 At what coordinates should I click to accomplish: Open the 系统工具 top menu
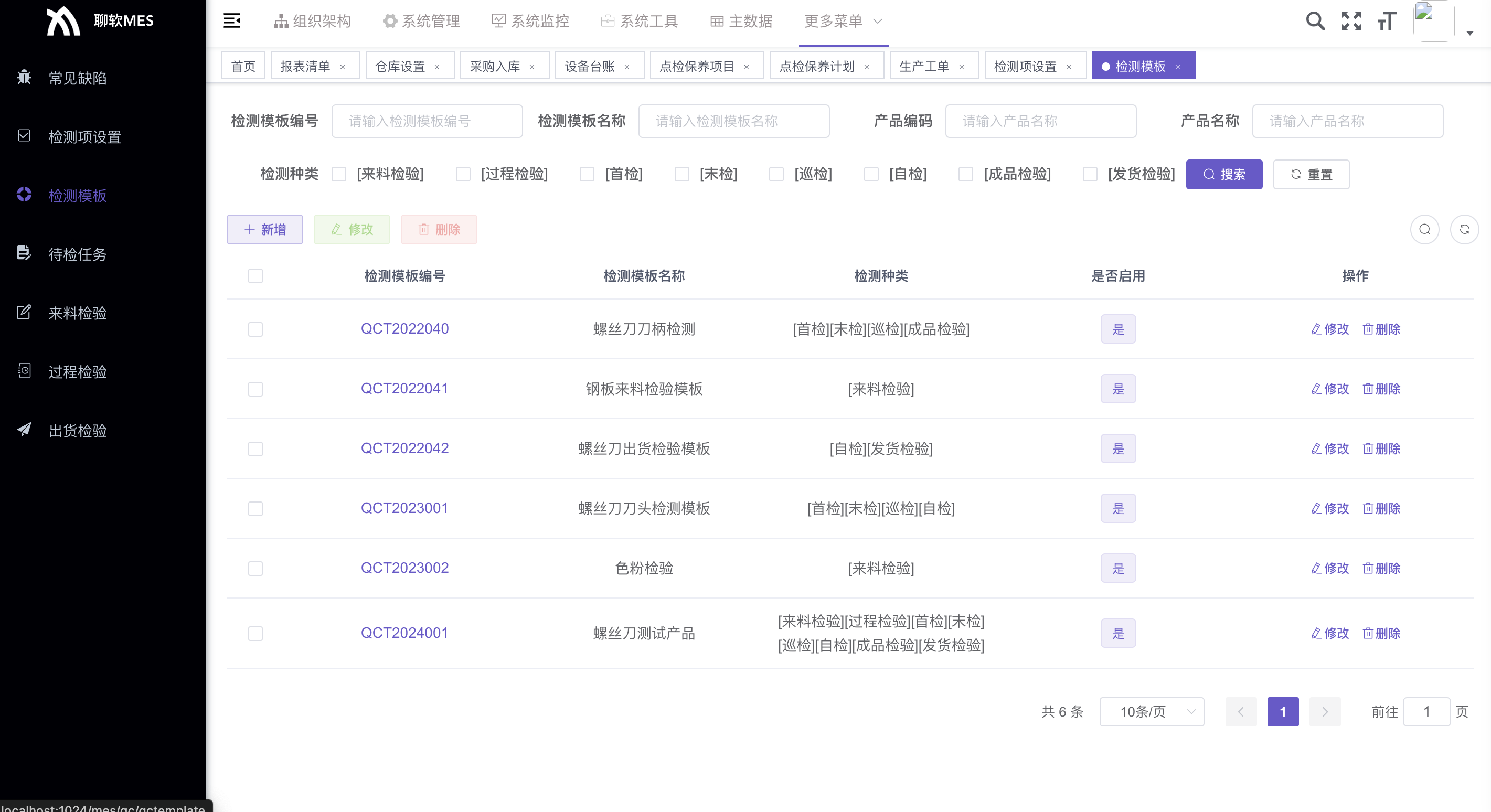pos(639,22)
